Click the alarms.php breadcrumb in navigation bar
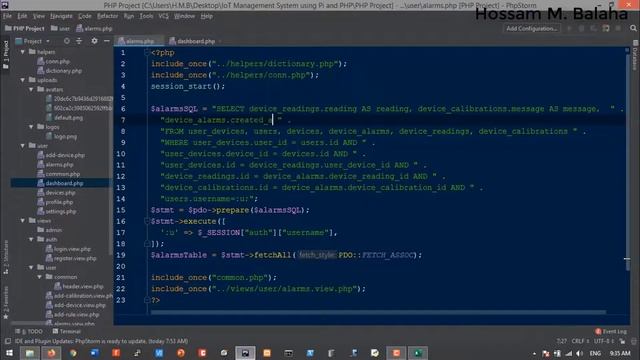 click(x=94, y=28)
